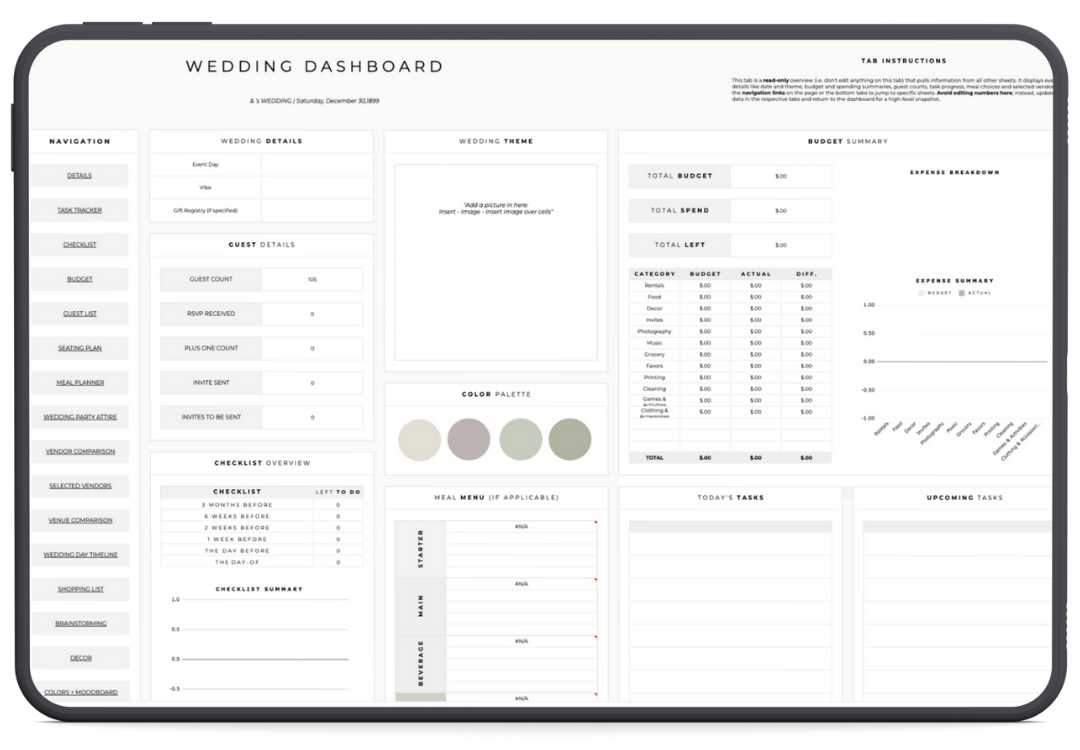Go to Venue Comparison sheet
Image resolution: width=1080 pixels, height=750 pixels.
click(79, 520)
